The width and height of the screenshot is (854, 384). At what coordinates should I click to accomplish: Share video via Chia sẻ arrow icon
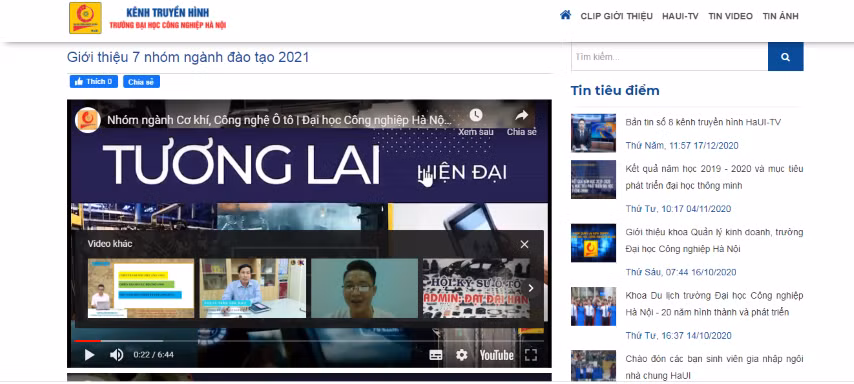[522, 121]
